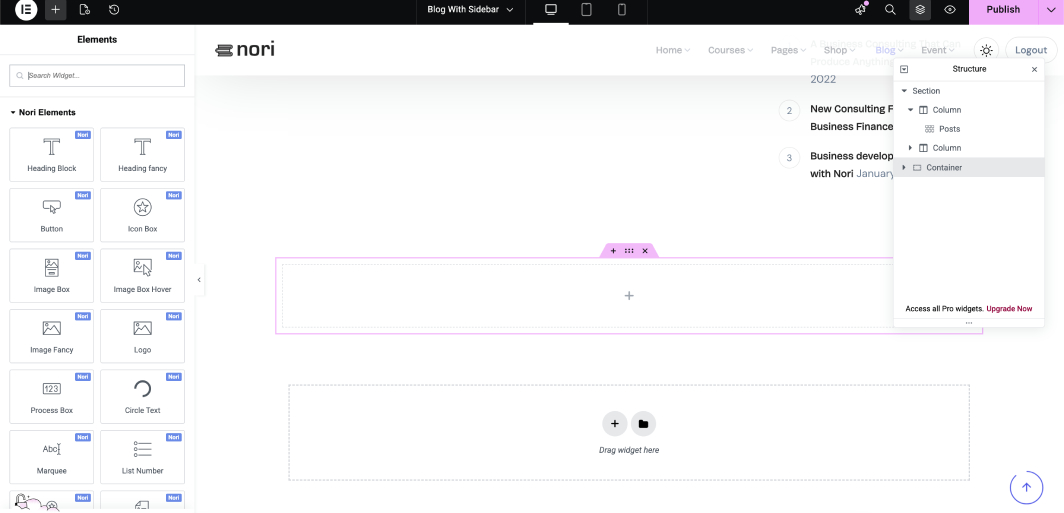Click plus inside the empty container

pos(629,296)
